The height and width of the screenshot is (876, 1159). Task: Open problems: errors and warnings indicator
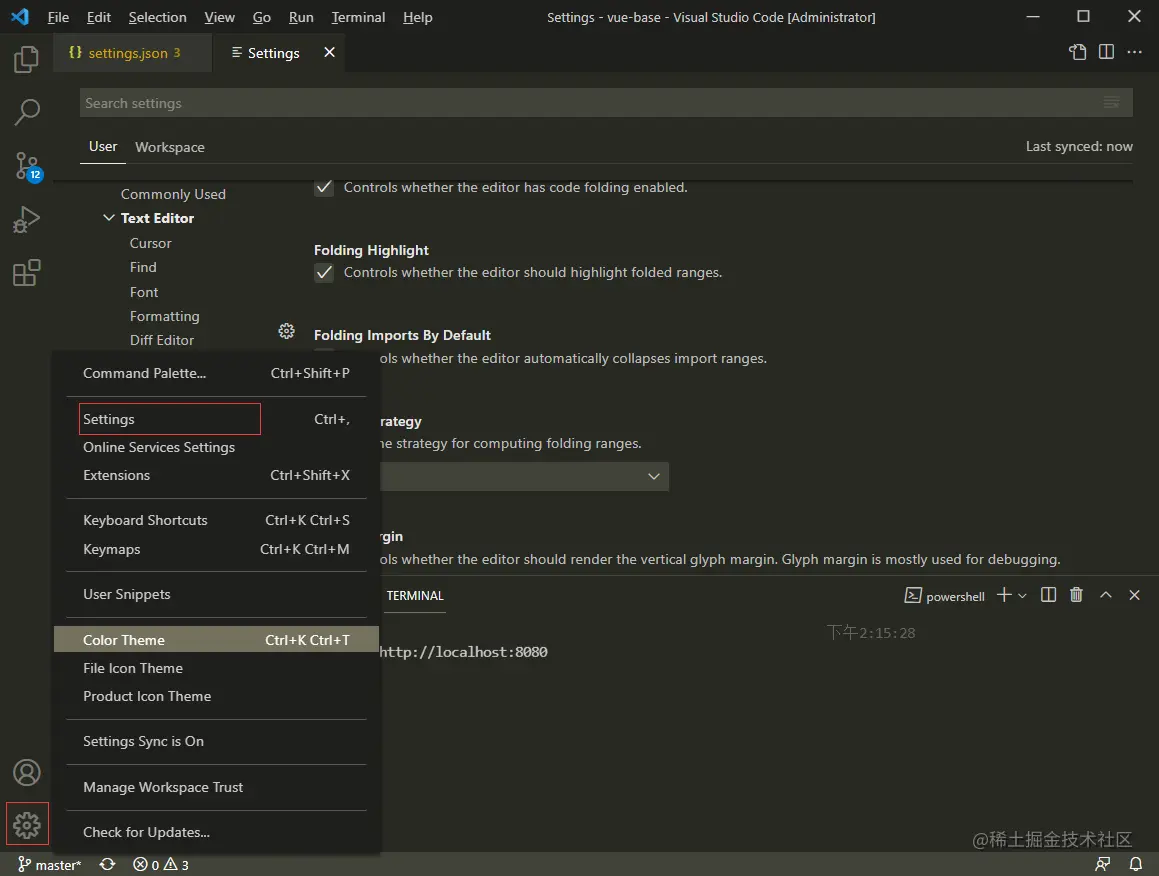coord(160,864)
